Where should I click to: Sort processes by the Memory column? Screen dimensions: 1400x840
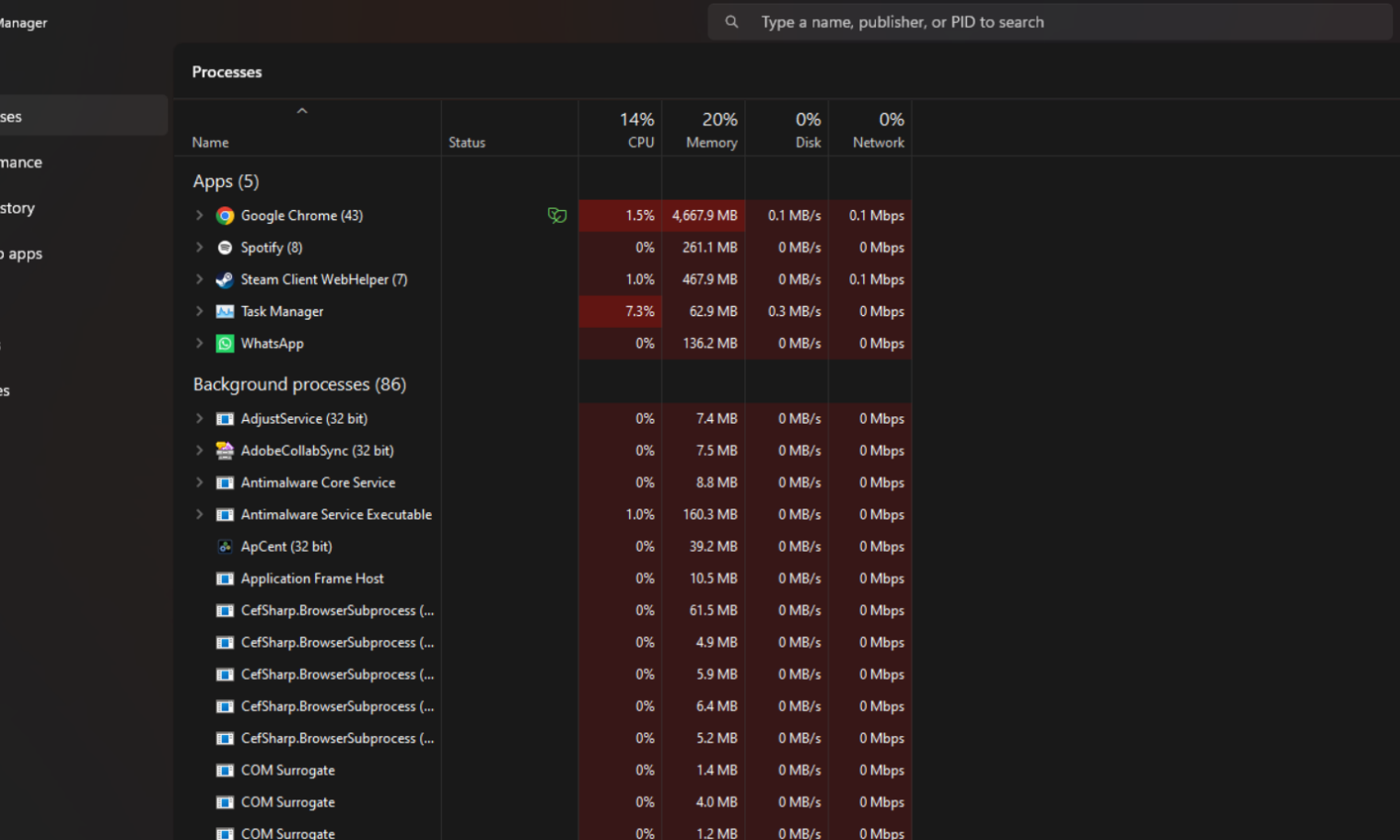704,129
